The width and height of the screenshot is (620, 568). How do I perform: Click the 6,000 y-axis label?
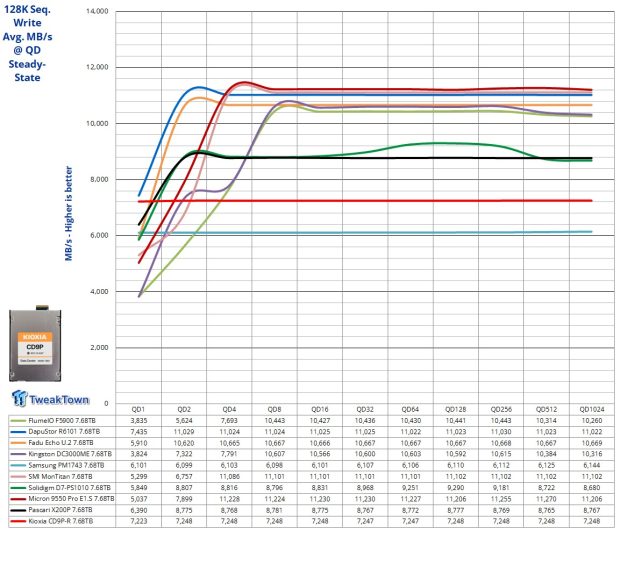(x=99, y=235)
